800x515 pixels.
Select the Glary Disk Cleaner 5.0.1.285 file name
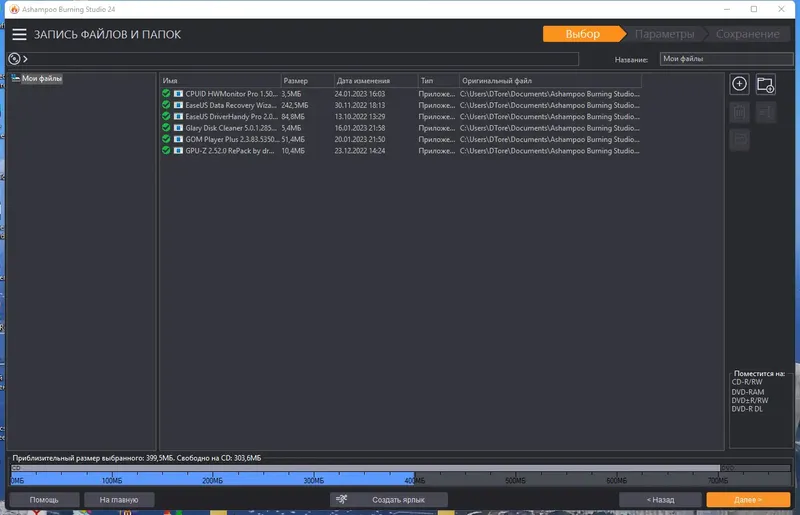[x=232, y=128]
